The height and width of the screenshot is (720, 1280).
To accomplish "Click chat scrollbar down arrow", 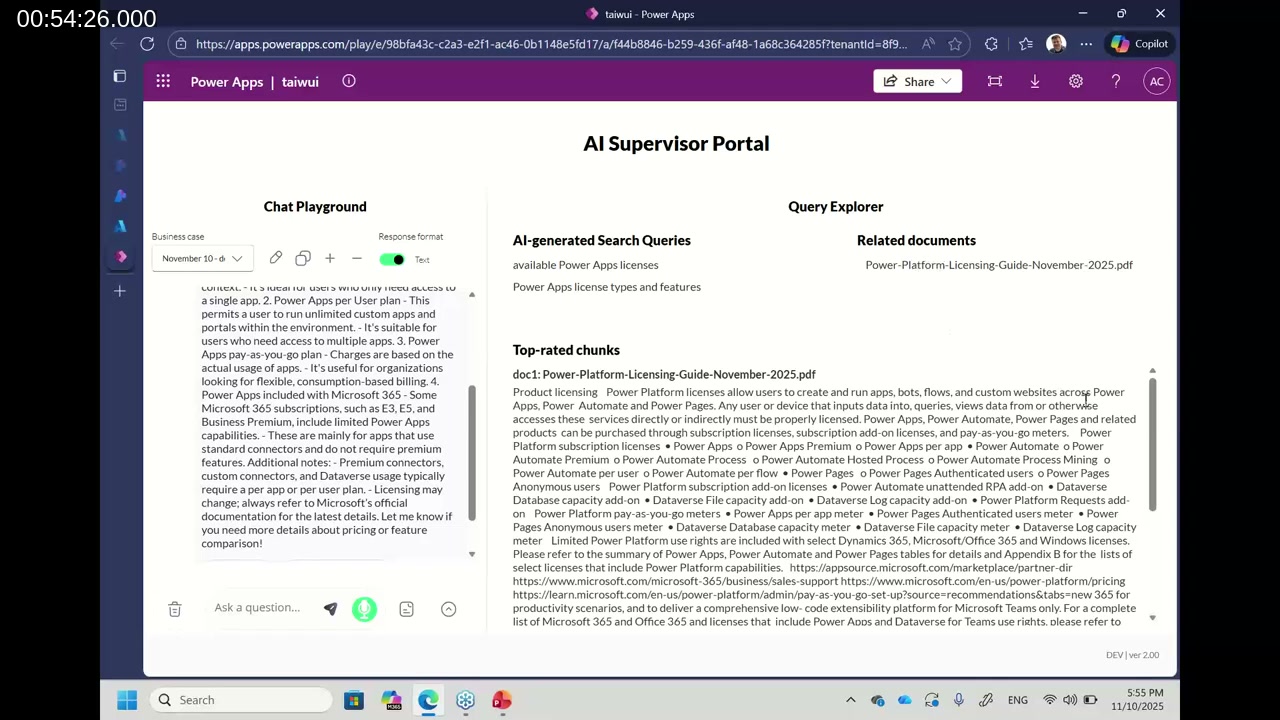I will click(472, 554).
